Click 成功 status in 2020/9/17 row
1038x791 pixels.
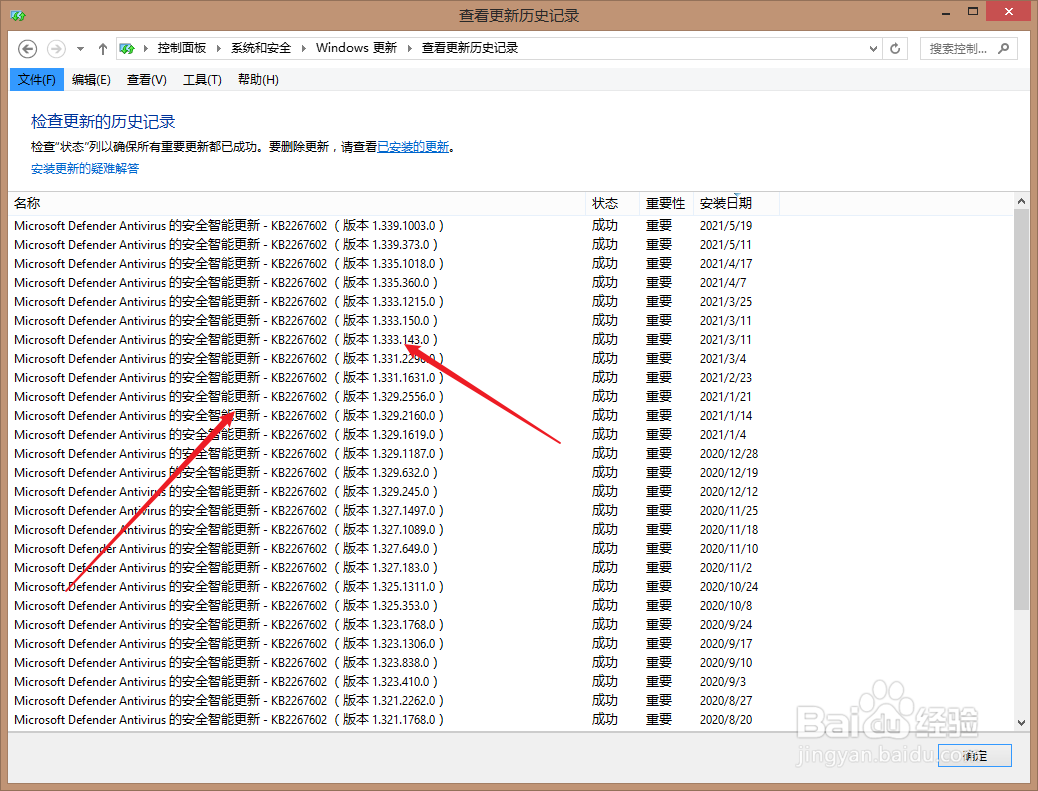[604, 644]
